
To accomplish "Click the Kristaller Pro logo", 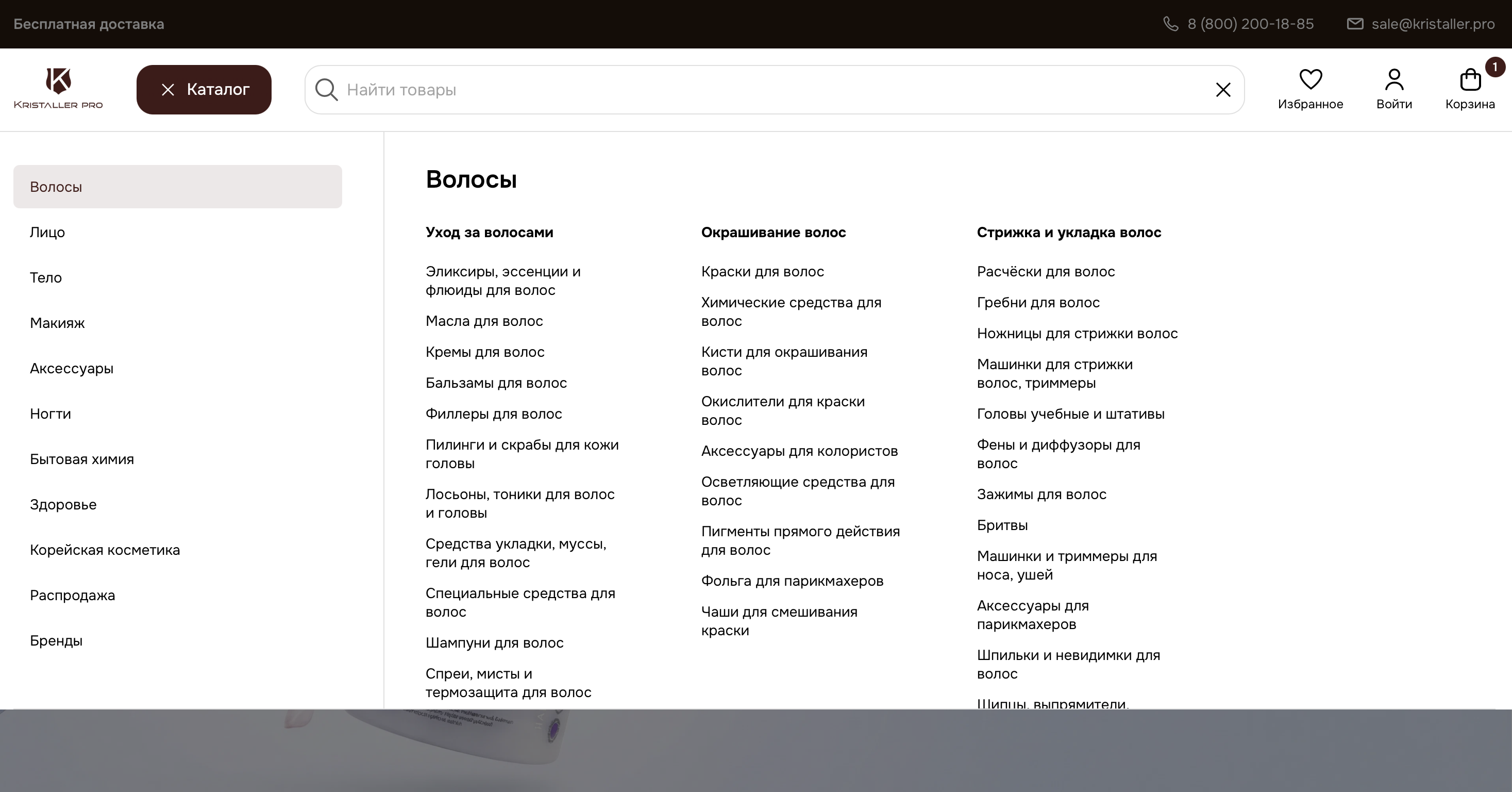I will pos(58,88).
